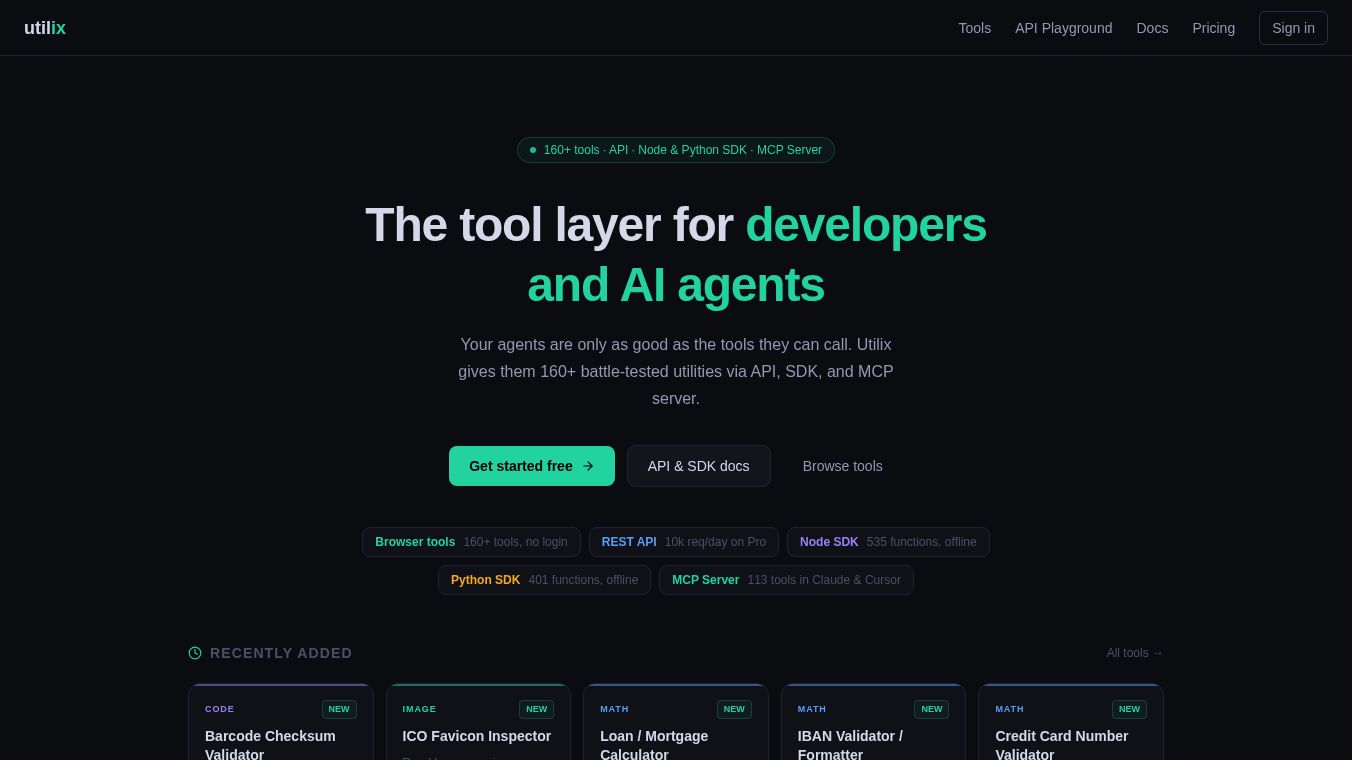
Task: Open the ICO Favicon Inspector card
Action: pyautogui.click(x=478, y=723)
